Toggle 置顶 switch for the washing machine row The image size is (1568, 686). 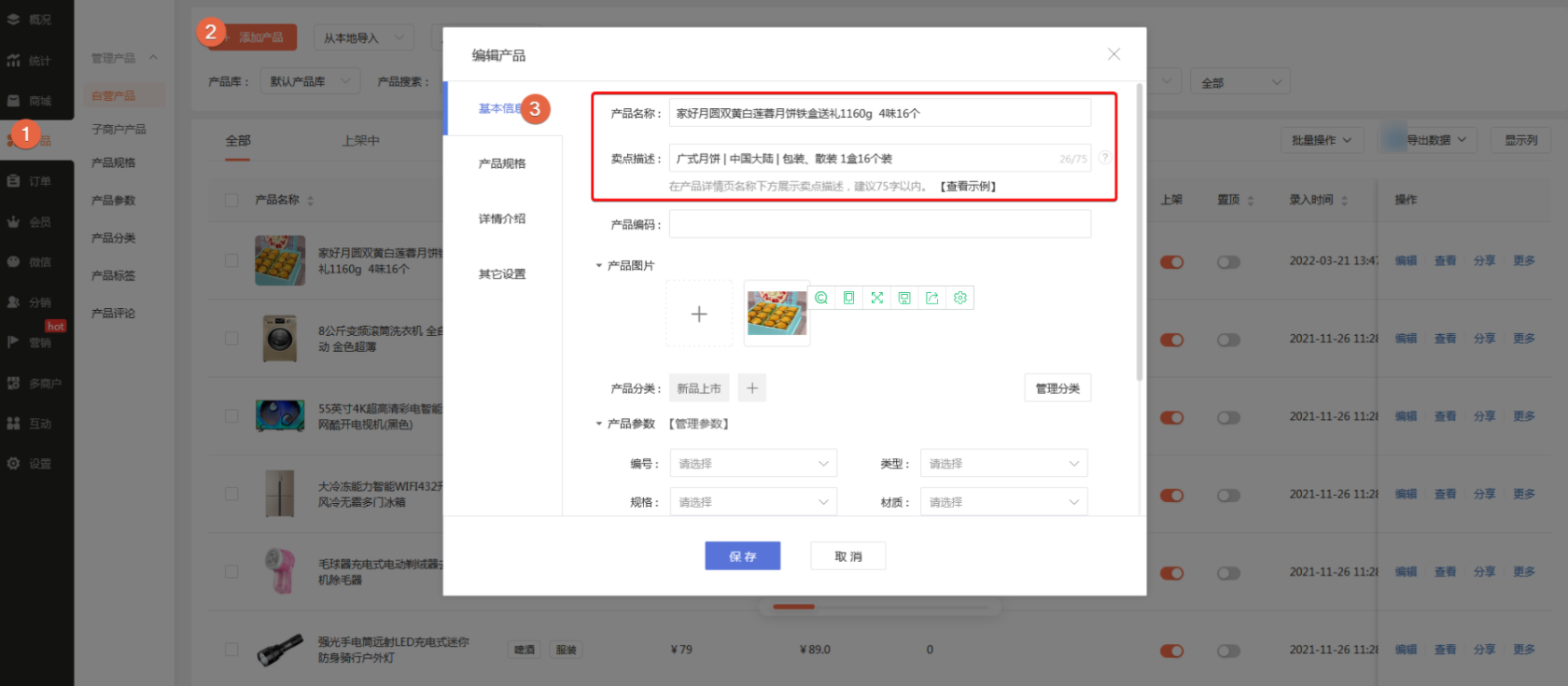click(x=1228, y=340)
